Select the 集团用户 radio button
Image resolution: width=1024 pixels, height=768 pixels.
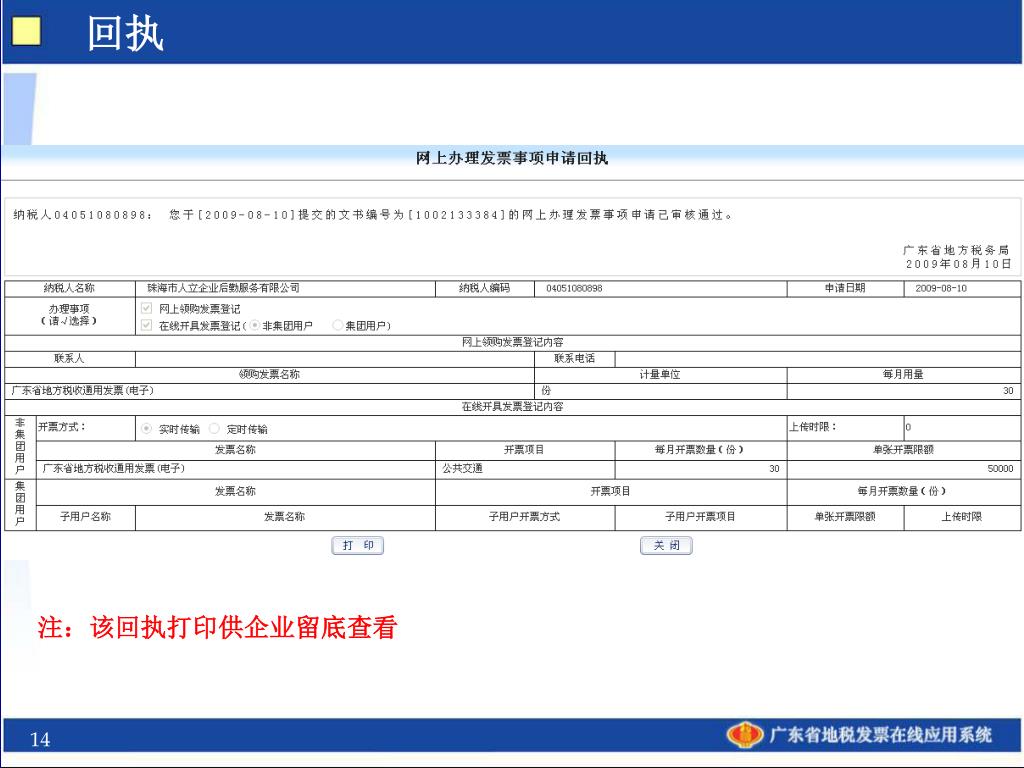click(x=338, y=325)
